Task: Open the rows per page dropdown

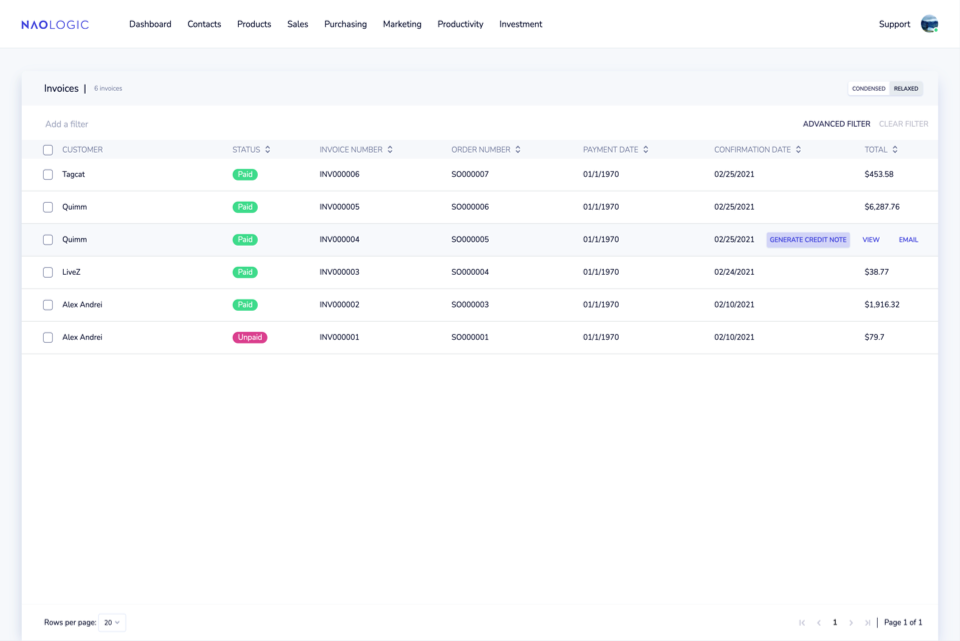Action: pos(112,622)
